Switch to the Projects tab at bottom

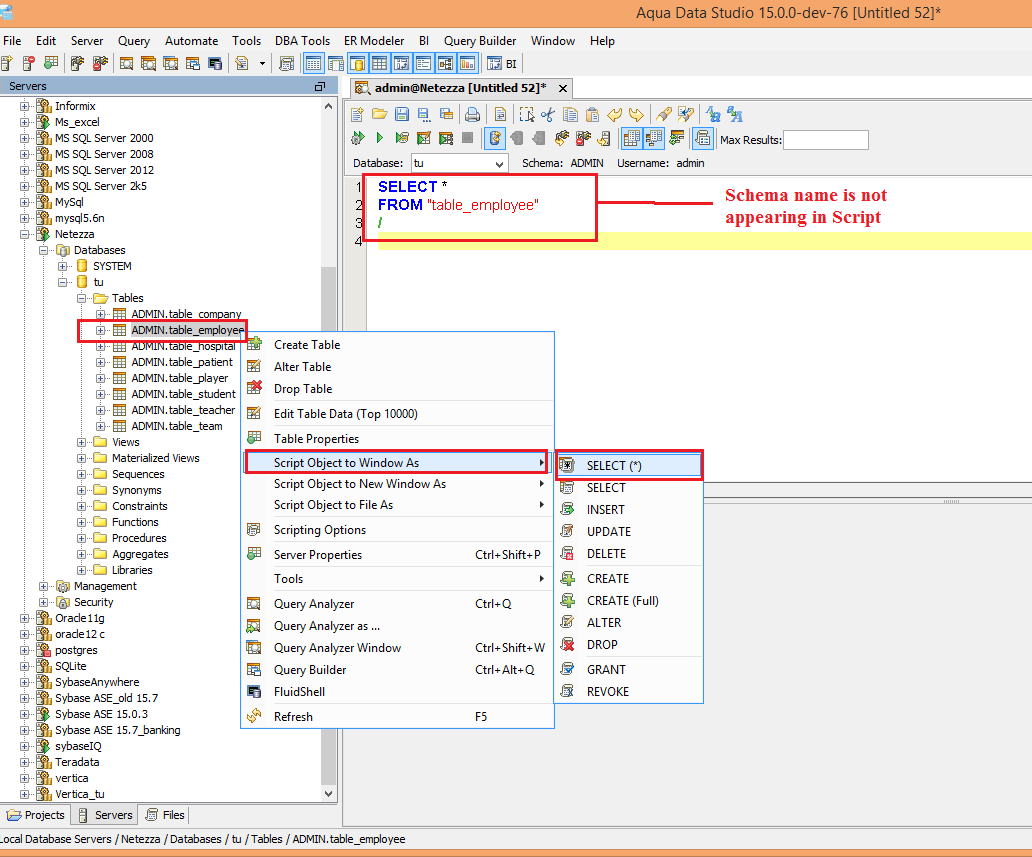(x=36, y=815)
